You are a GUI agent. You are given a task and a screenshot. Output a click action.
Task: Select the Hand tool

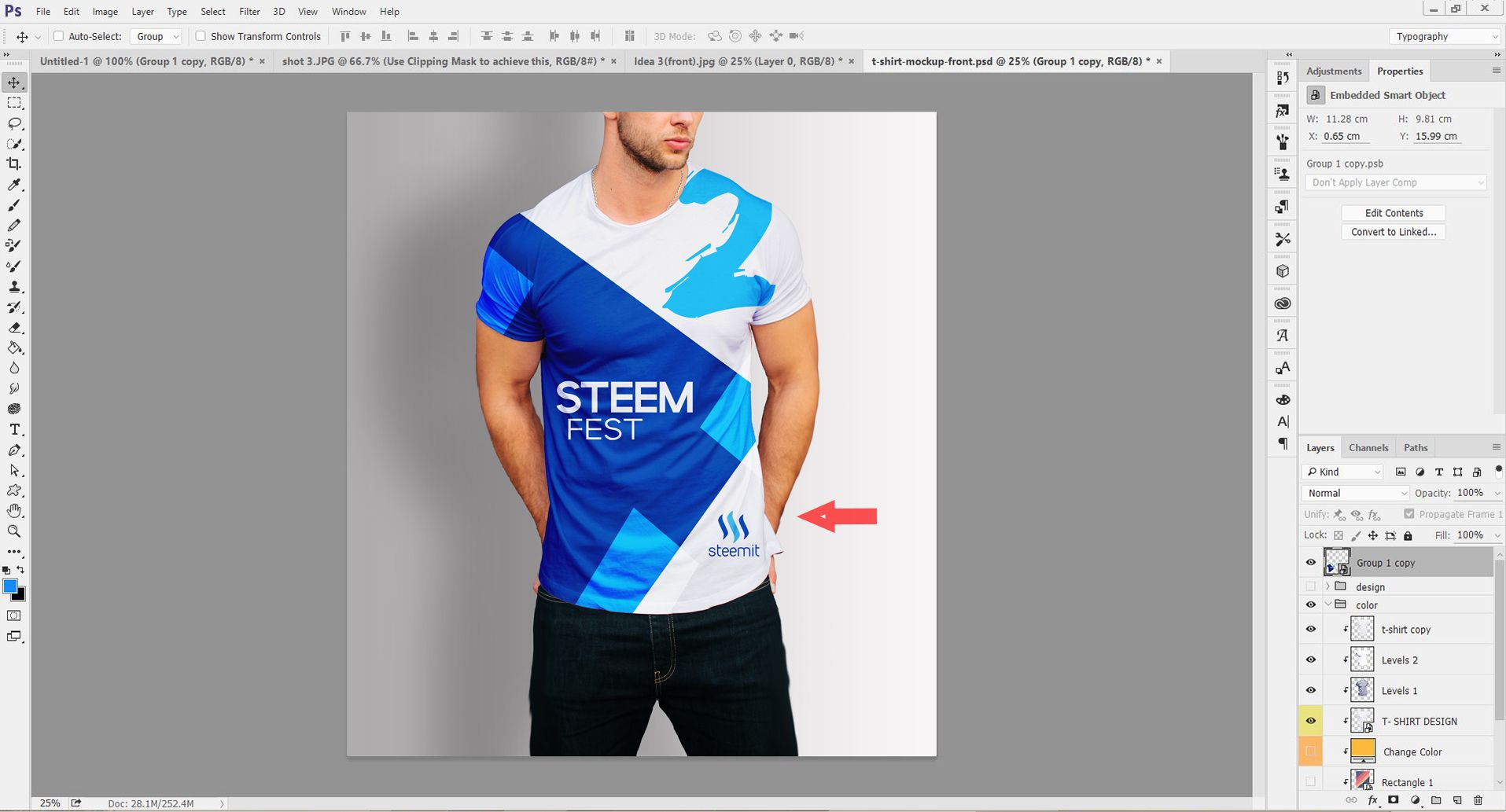point(14,511)
